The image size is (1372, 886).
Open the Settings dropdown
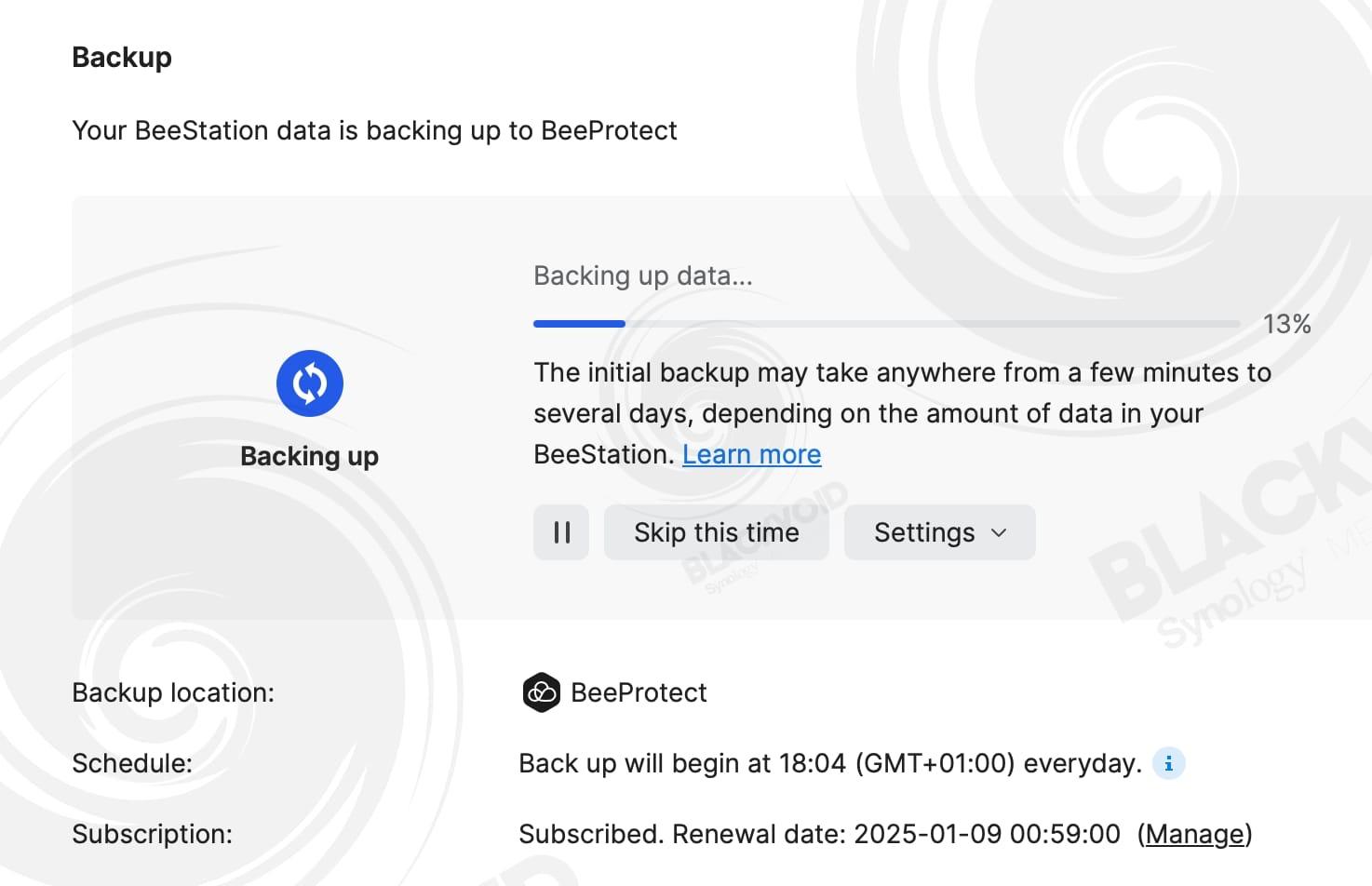click(x=939, y=532)
